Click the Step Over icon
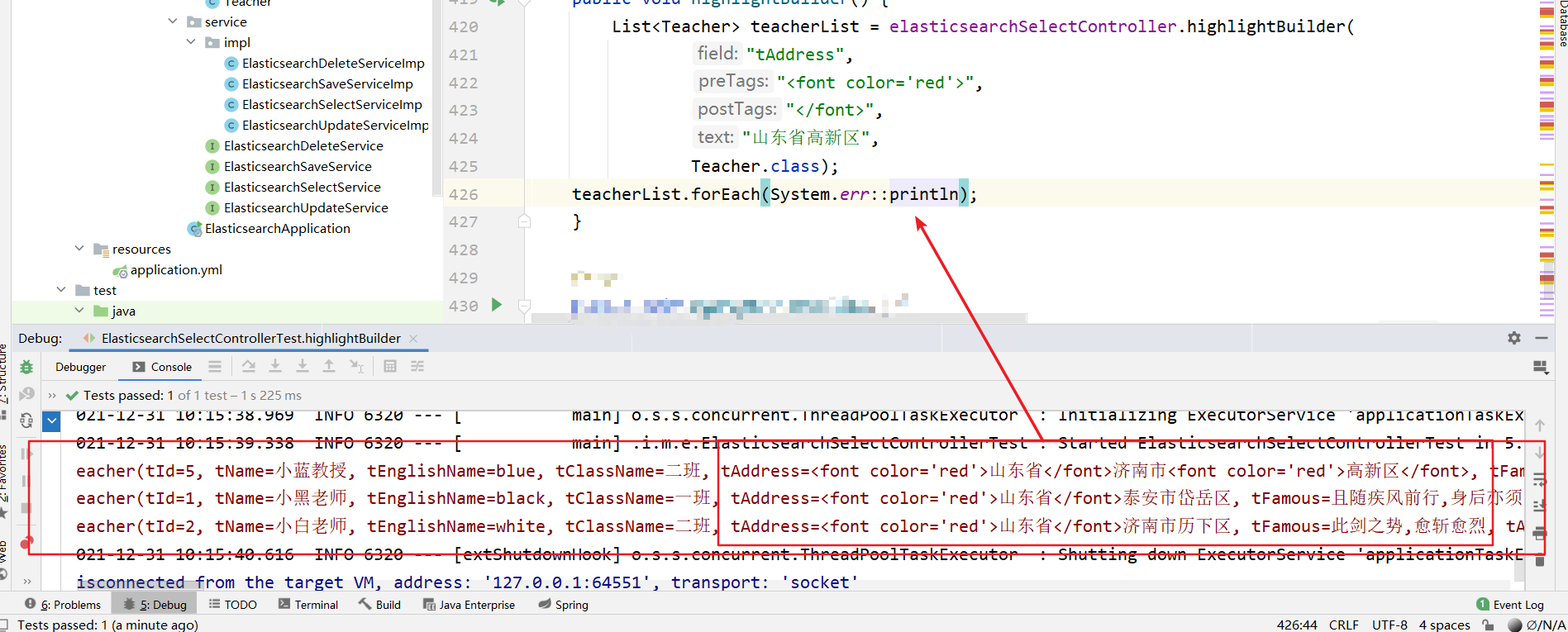The height and width of the screenshot is (632, 1568). [248, 366]
